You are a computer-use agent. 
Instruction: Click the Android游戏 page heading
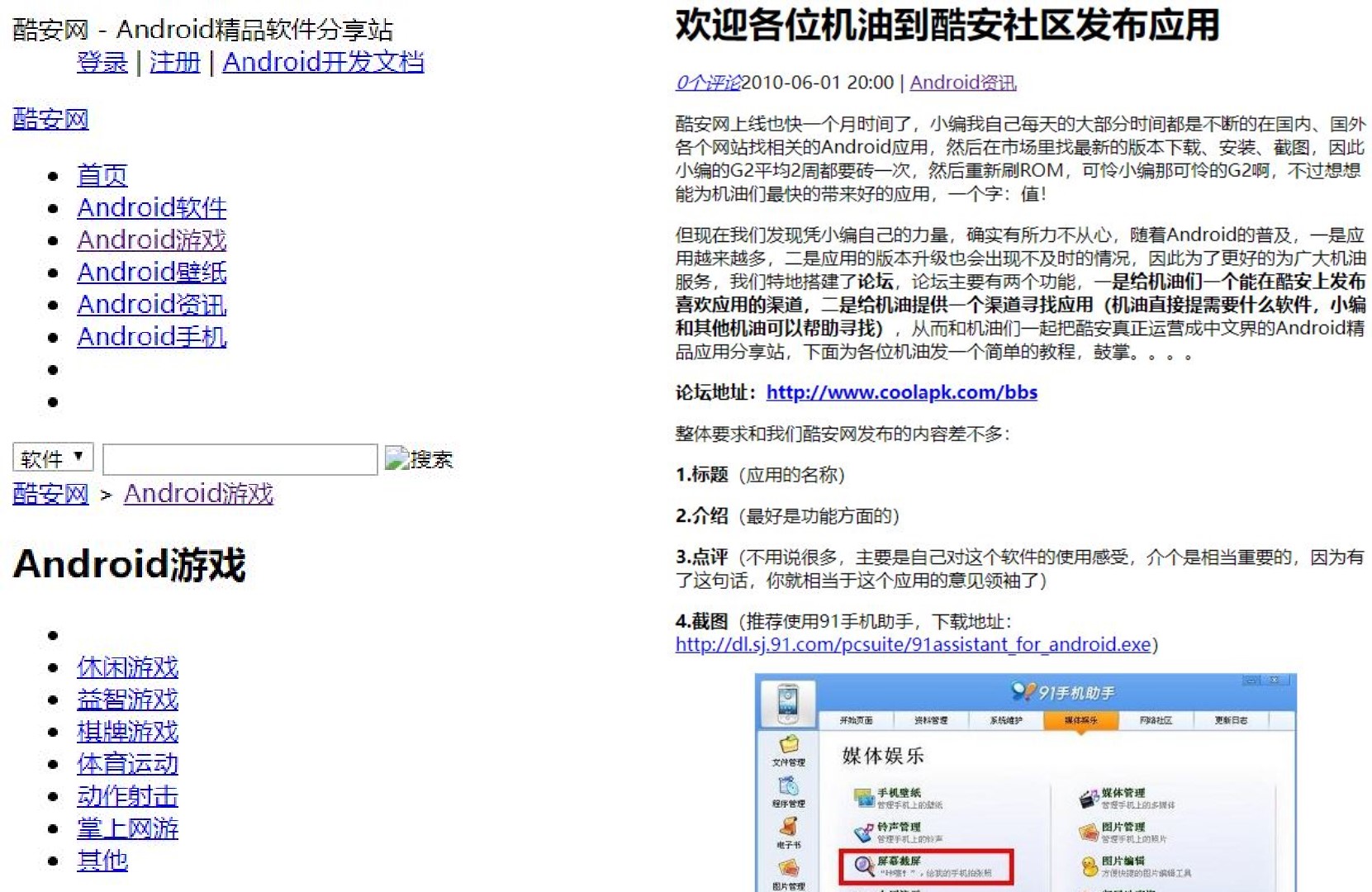pyautogui.click(x=130, y=565)
